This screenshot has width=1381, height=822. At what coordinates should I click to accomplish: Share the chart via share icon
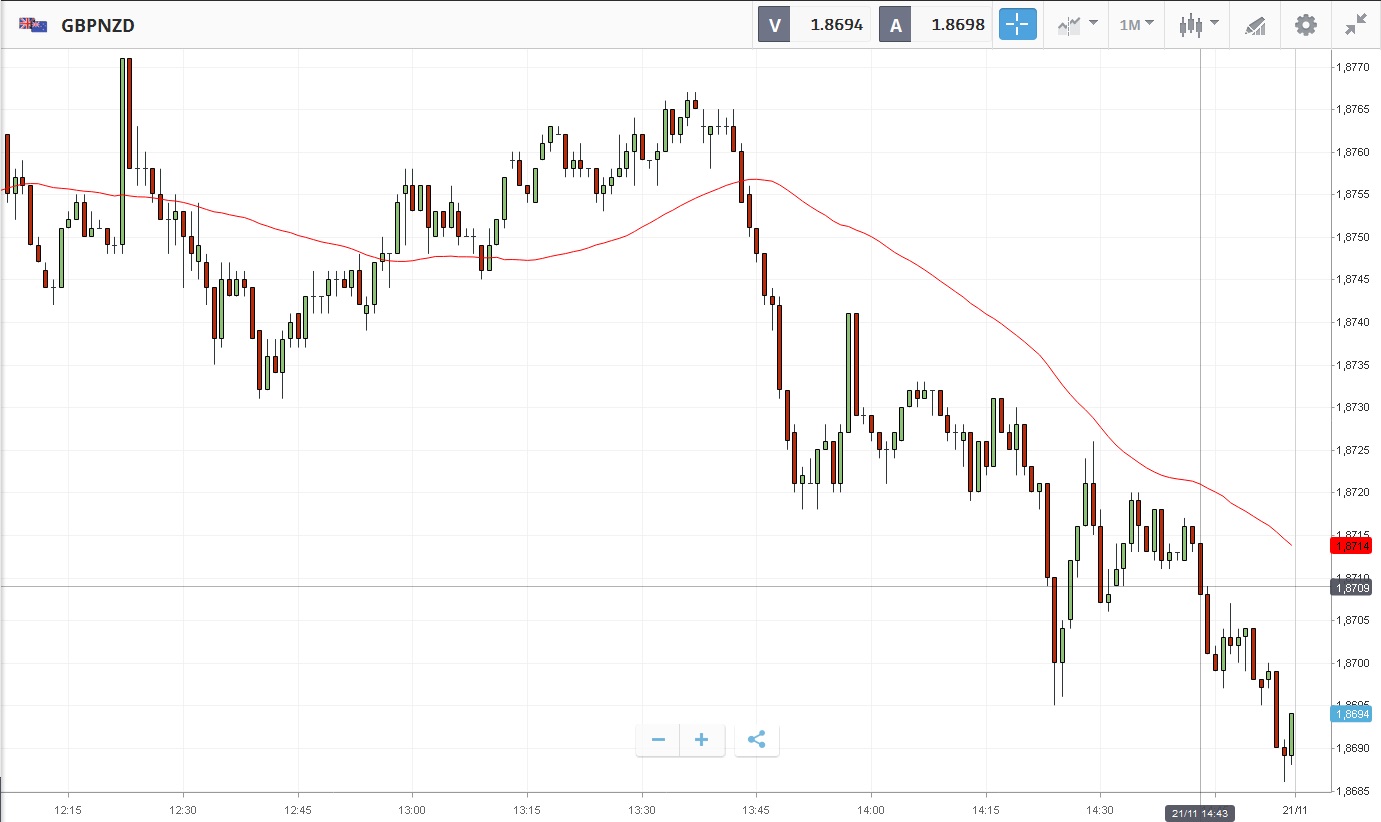[757, 740]
